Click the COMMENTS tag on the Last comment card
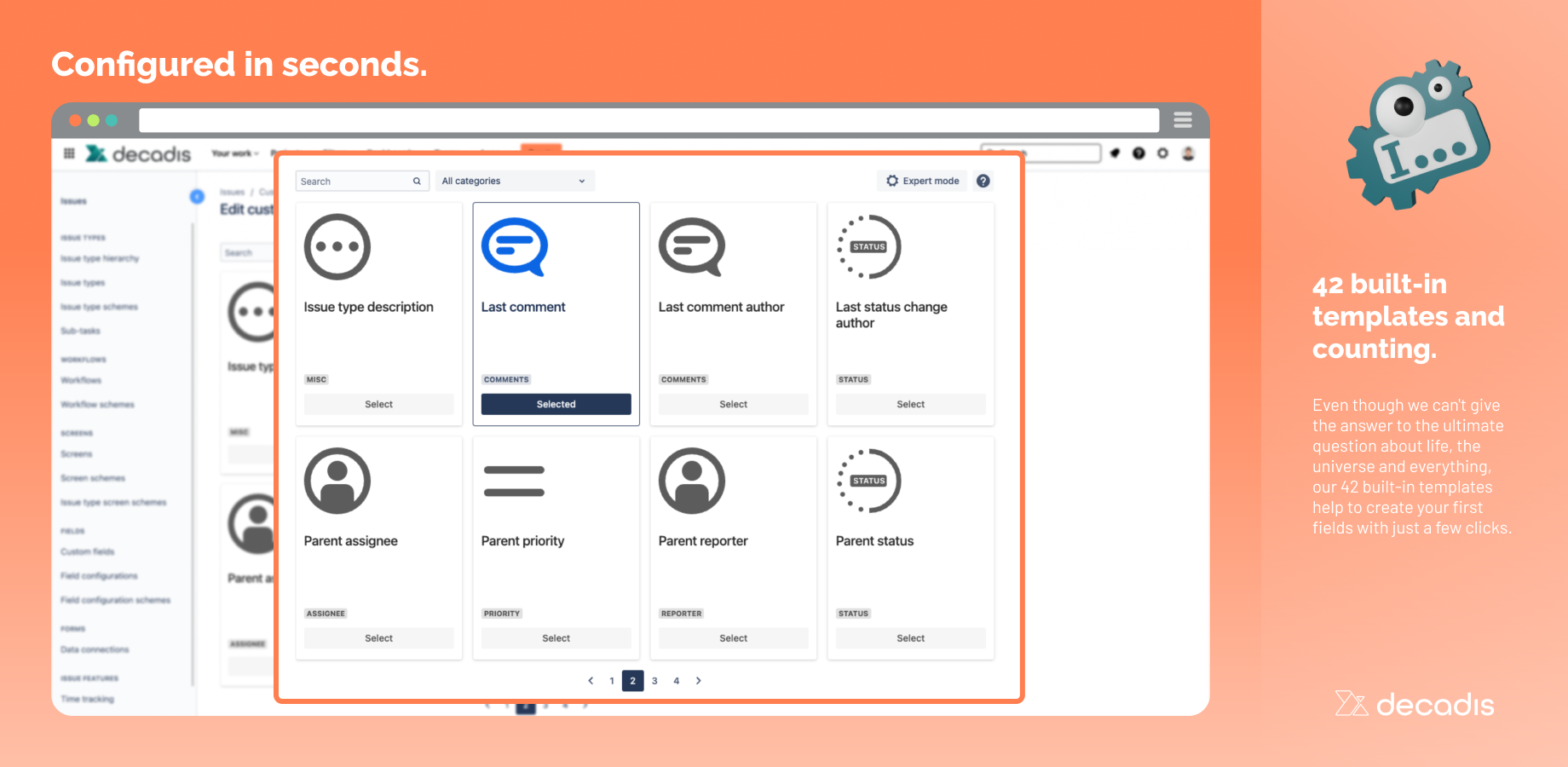Viewport: 1568px width, 767px height. point(506,379)
